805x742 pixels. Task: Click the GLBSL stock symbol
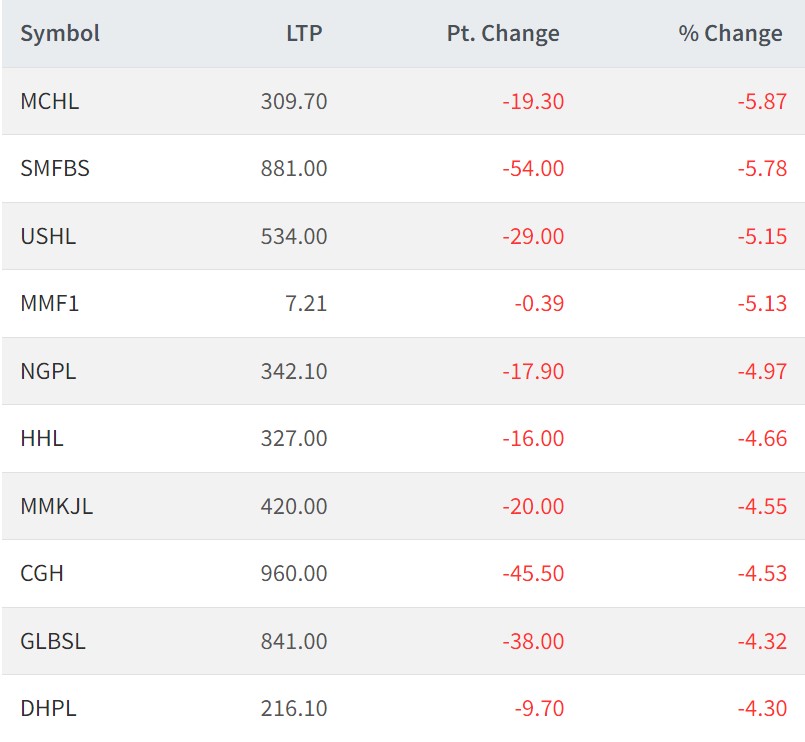[53, 641]
